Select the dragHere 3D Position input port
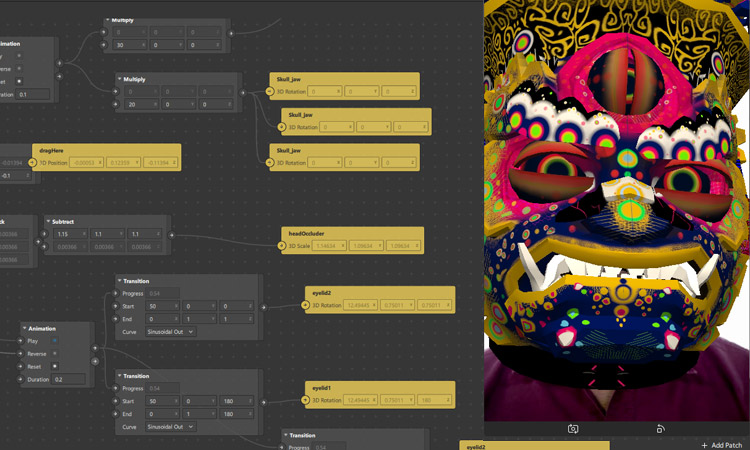Image resolution: width=750 pixels, height=450 pixels. [x=32, y=163]
